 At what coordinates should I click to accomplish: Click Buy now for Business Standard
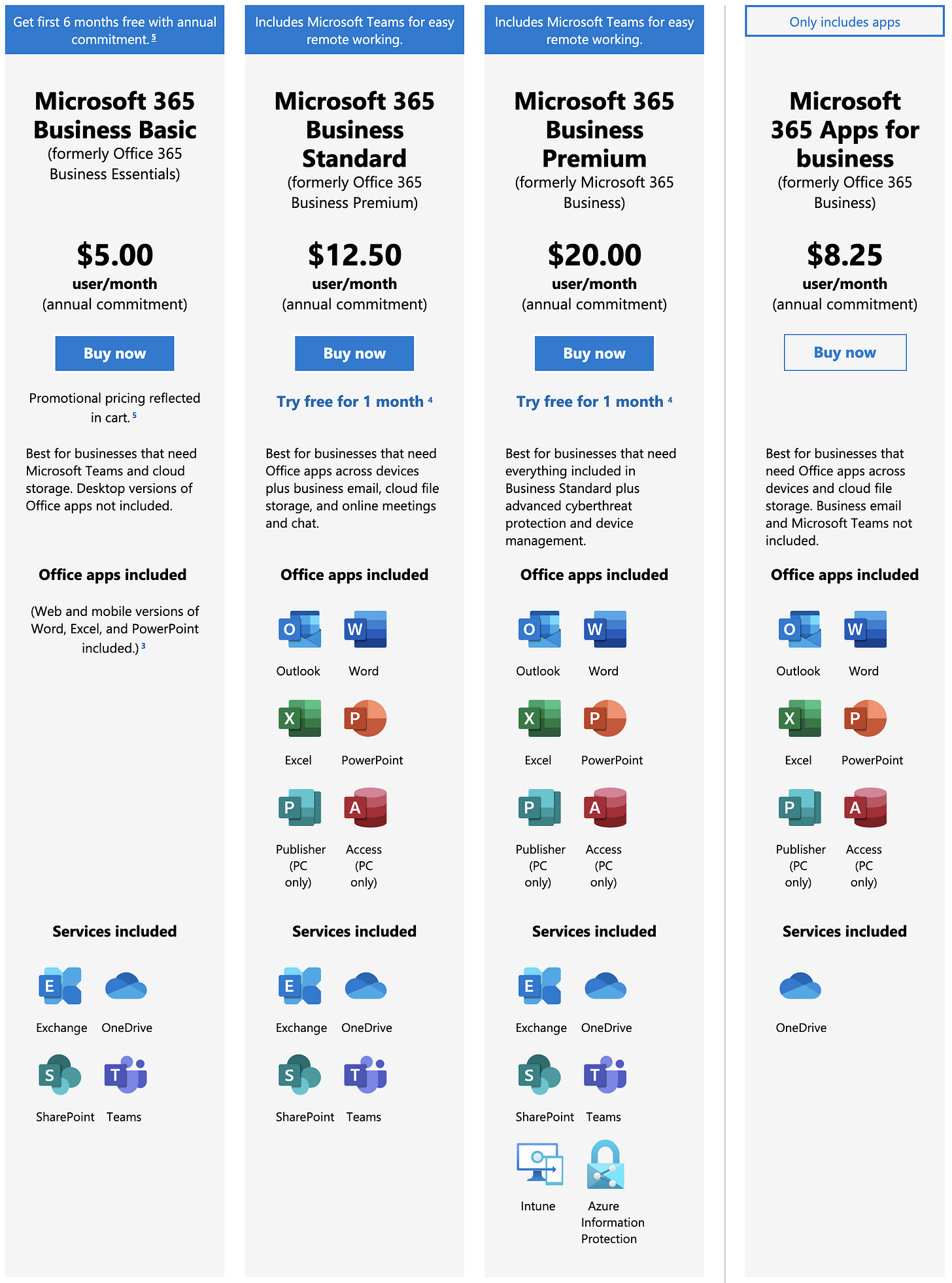pyautogui.click(x=354, y=353)
